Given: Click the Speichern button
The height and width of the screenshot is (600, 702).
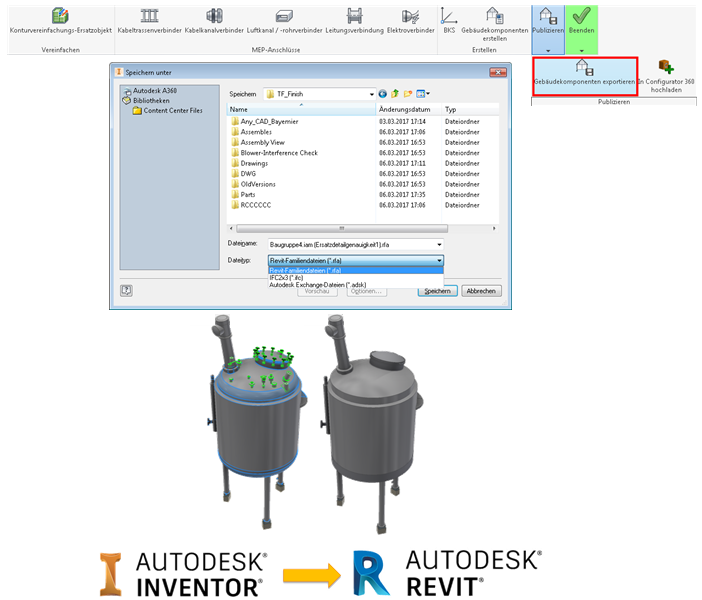Looking at the screenshot, I should pyautogui.click(x=437, y=291).
